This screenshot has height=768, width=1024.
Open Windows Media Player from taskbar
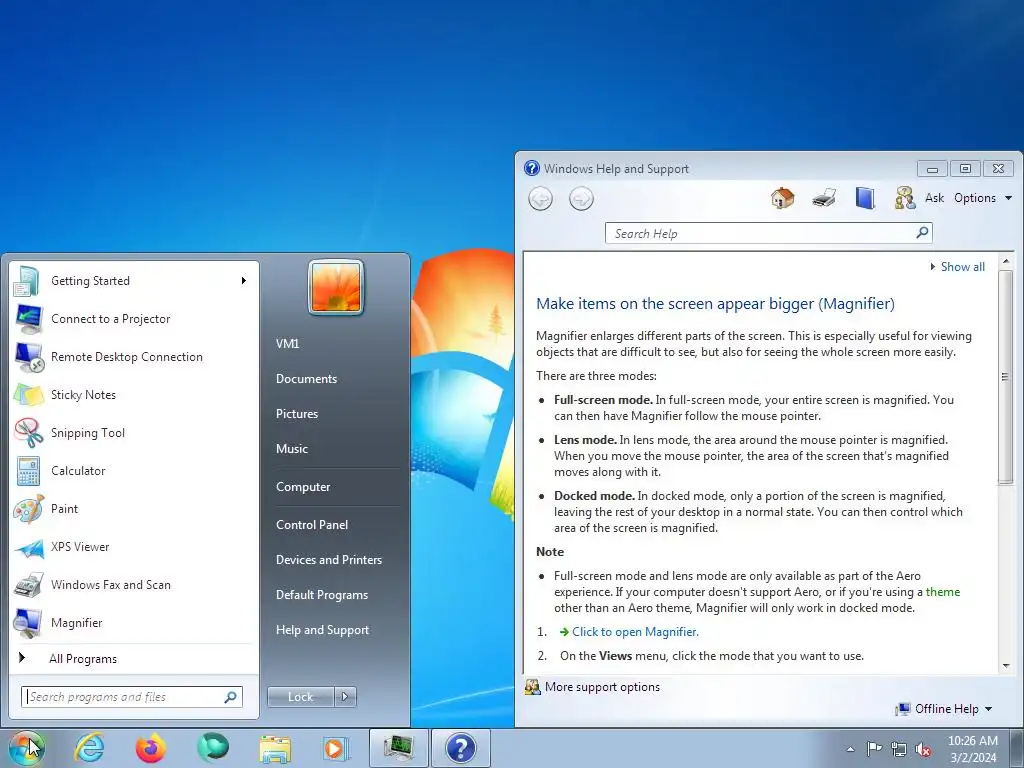336,749
